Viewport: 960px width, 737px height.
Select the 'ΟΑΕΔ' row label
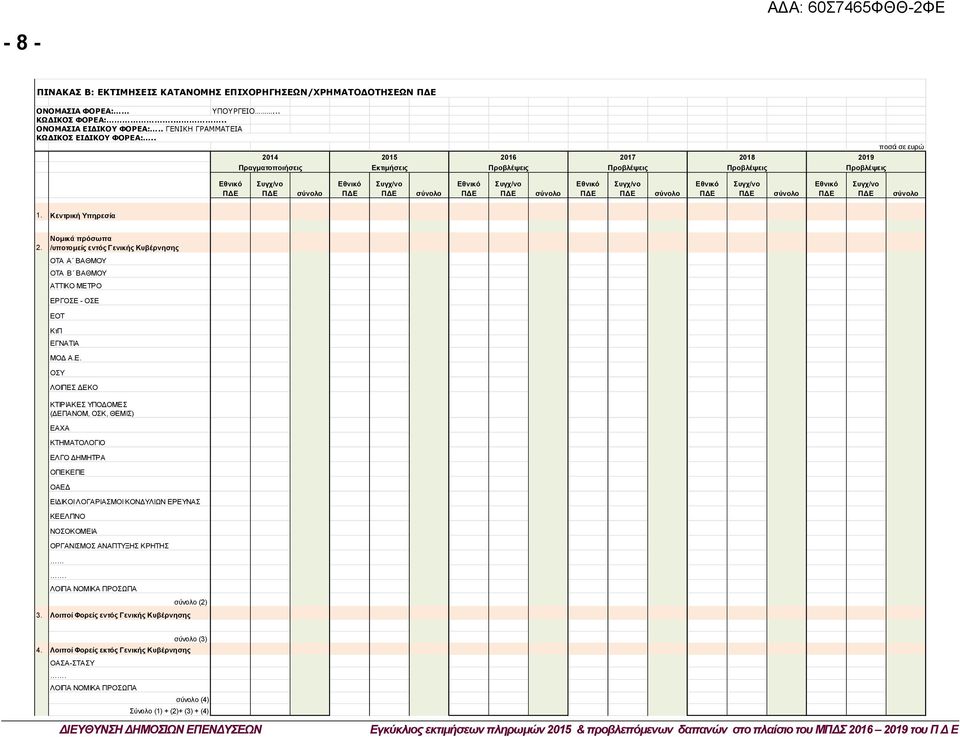pos(60,487)
